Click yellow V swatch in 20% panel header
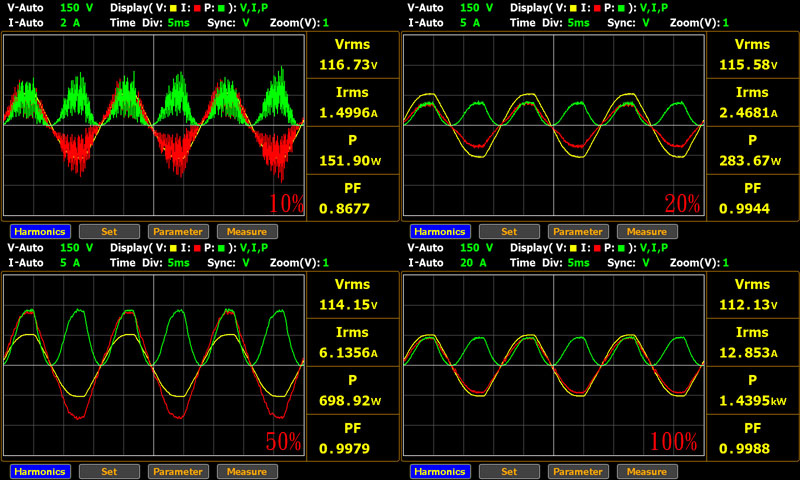The image size is (800, 480). (x=573, y=8)
